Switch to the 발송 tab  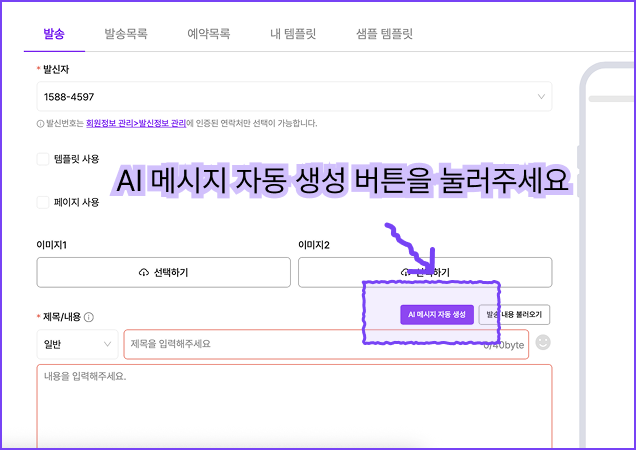click(54, 34)
